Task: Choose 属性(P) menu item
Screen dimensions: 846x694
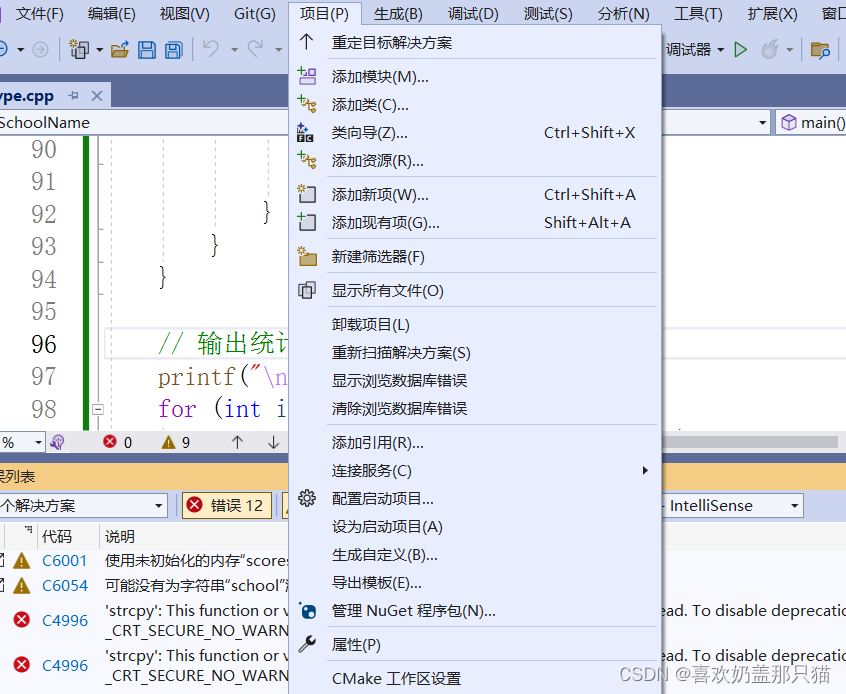Action: (475, 644)
